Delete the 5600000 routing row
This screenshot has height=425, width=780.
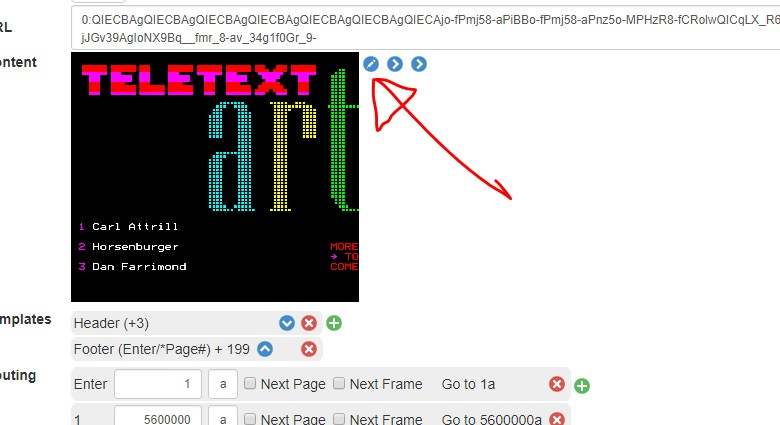click(x=557, y=419)
